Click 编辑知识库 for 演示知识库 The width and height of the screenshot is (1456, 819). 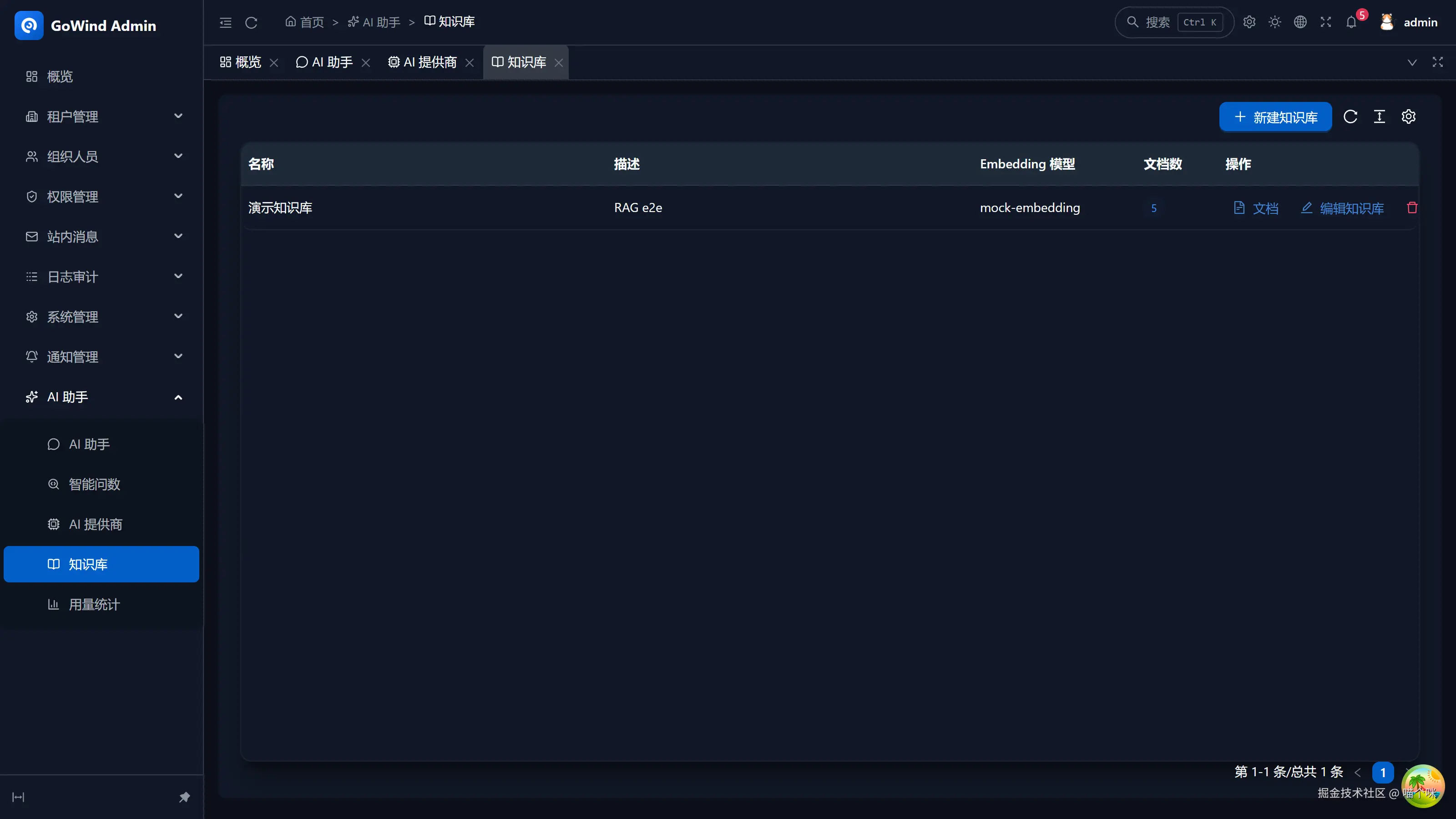[x=1342, y=208]
